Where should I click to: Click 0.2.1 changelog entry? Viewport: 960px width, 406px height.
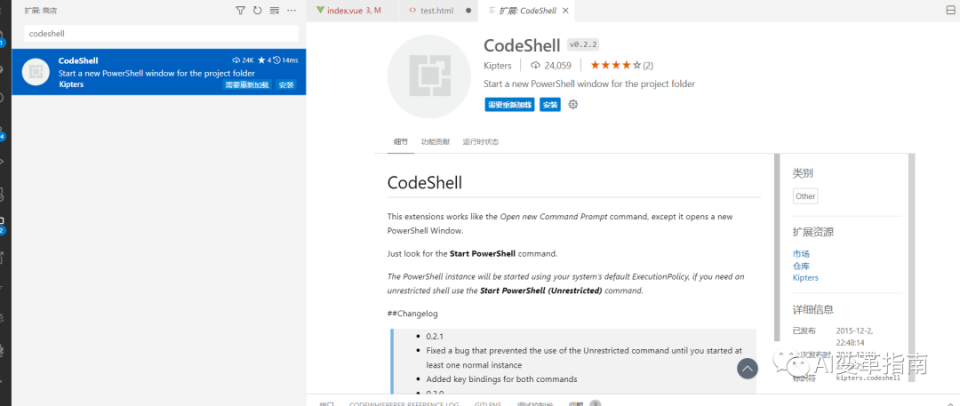(435, 336)
